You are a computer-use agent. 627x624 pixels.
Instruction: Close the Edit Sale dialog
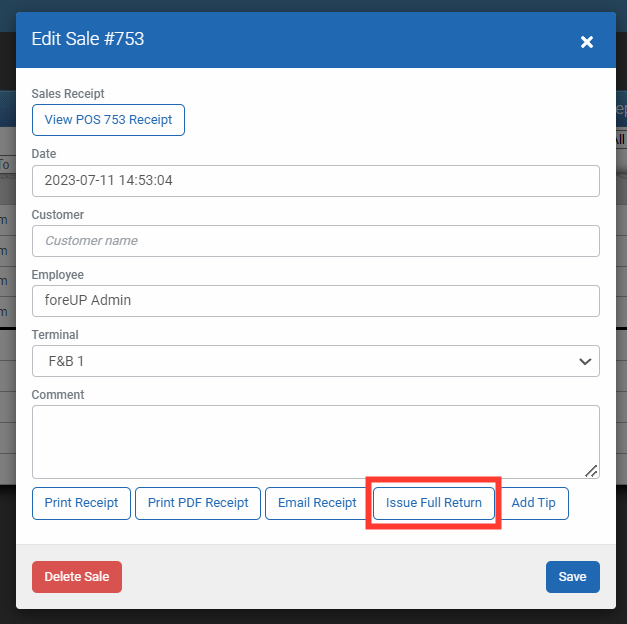click(587, 41)
